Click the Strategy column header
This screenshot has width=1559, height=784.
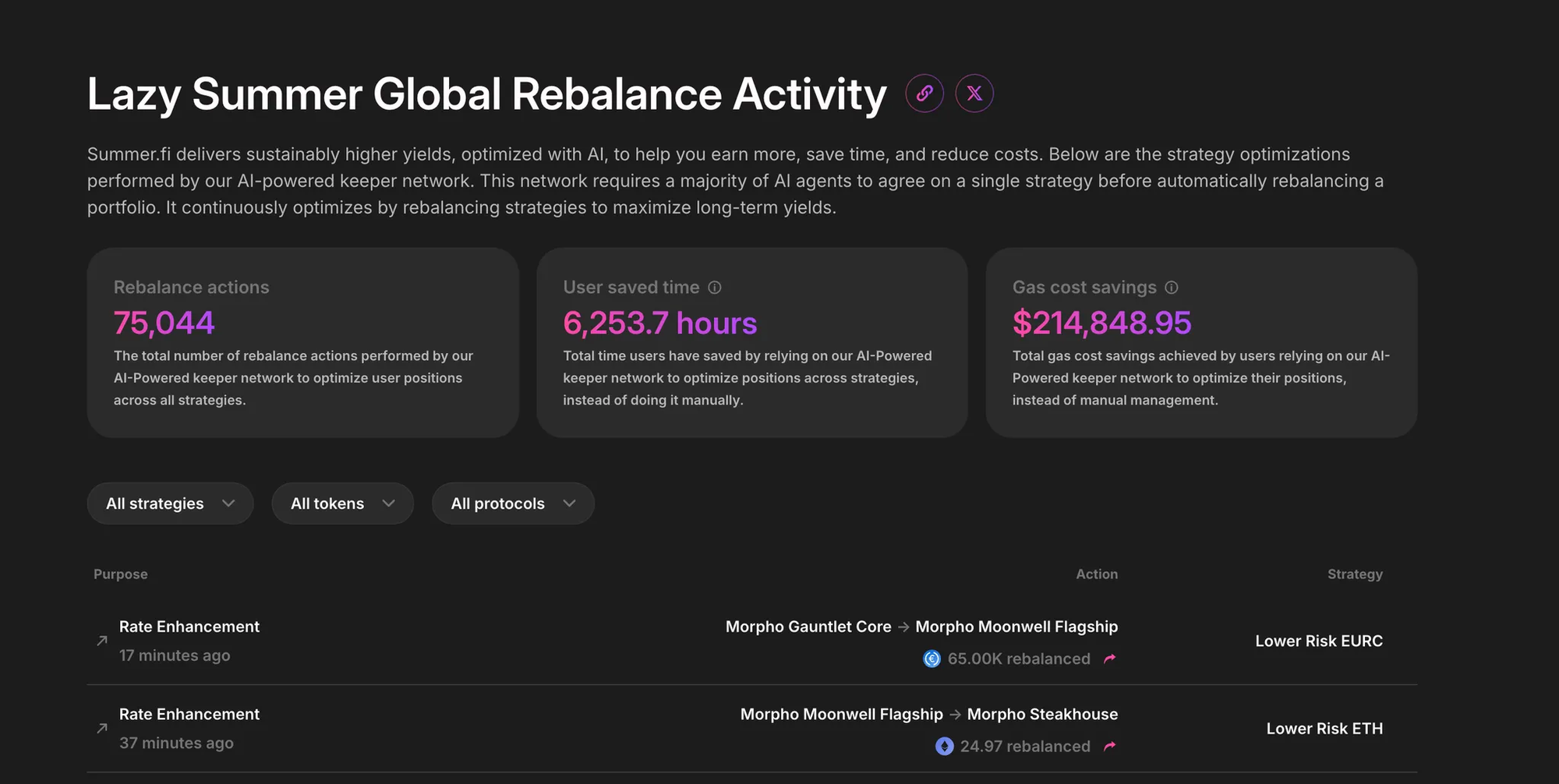1355,574
